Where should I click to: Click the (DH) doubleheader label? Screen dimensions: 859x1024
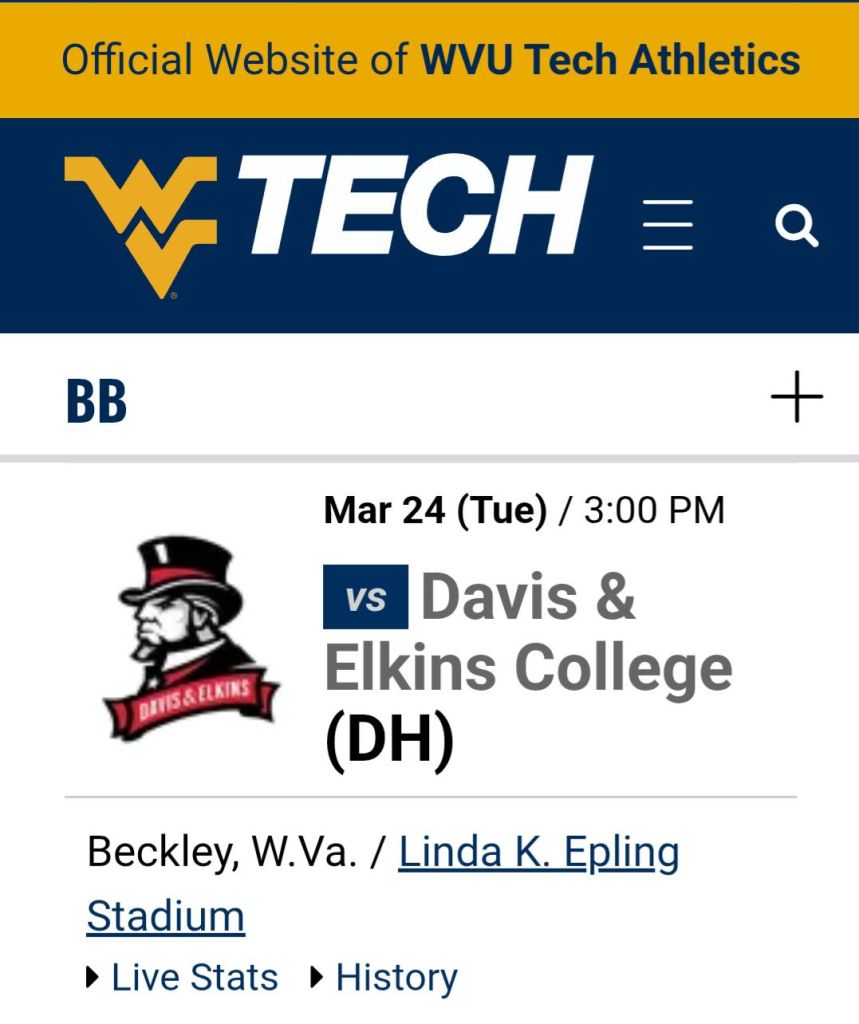[389, 740]
